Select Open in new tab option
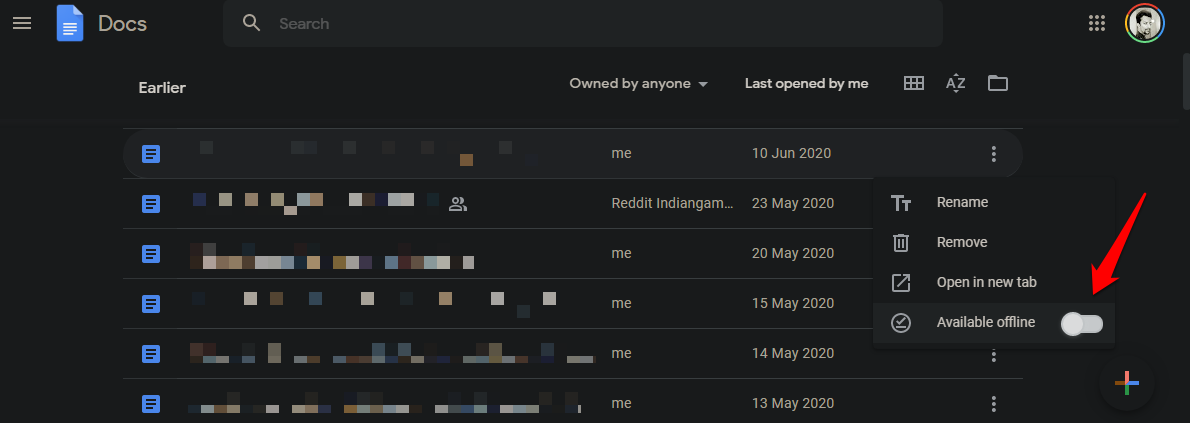This screenshot has height=423, width=1190. [x=993, y=283]
